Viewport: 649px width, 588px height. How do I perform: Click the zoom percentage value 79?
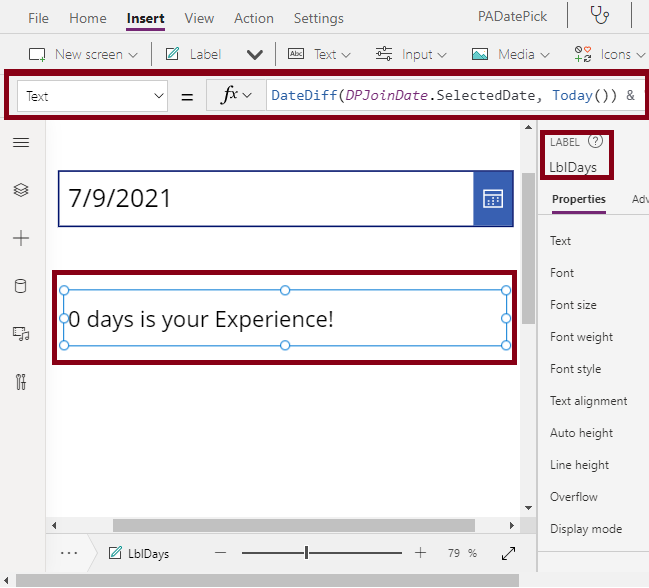tap(454, 553)
